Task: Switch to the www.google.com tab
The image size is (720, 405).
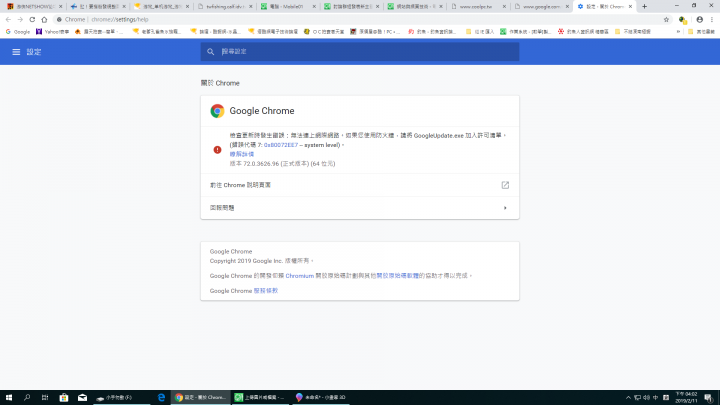Action: [x=541, y=6]
